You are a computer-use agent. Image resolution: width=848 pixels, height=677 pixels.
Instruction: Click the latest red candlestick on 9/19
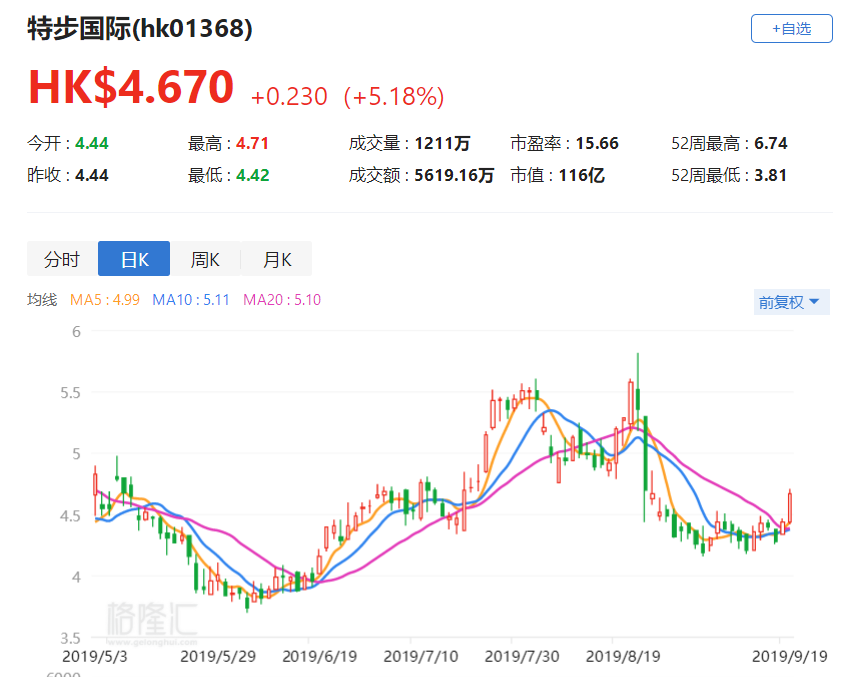pyautogui.click(x=790, y=507)
